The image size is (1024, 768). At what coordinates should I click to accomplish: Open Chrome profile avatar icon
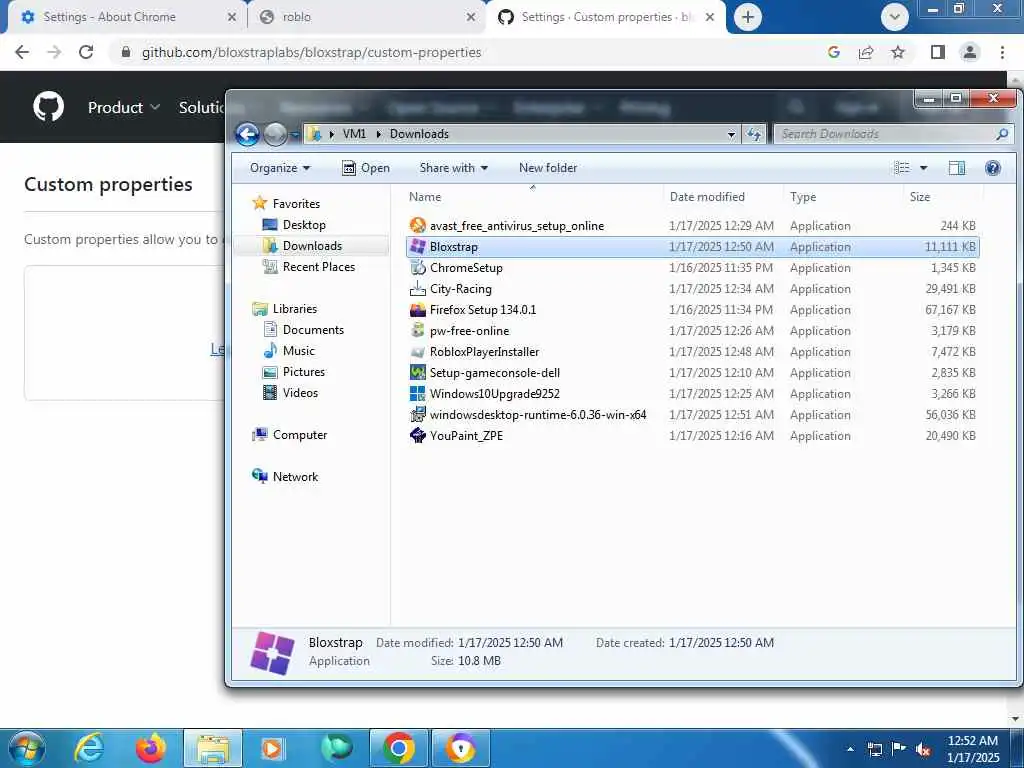coord(970,52)
